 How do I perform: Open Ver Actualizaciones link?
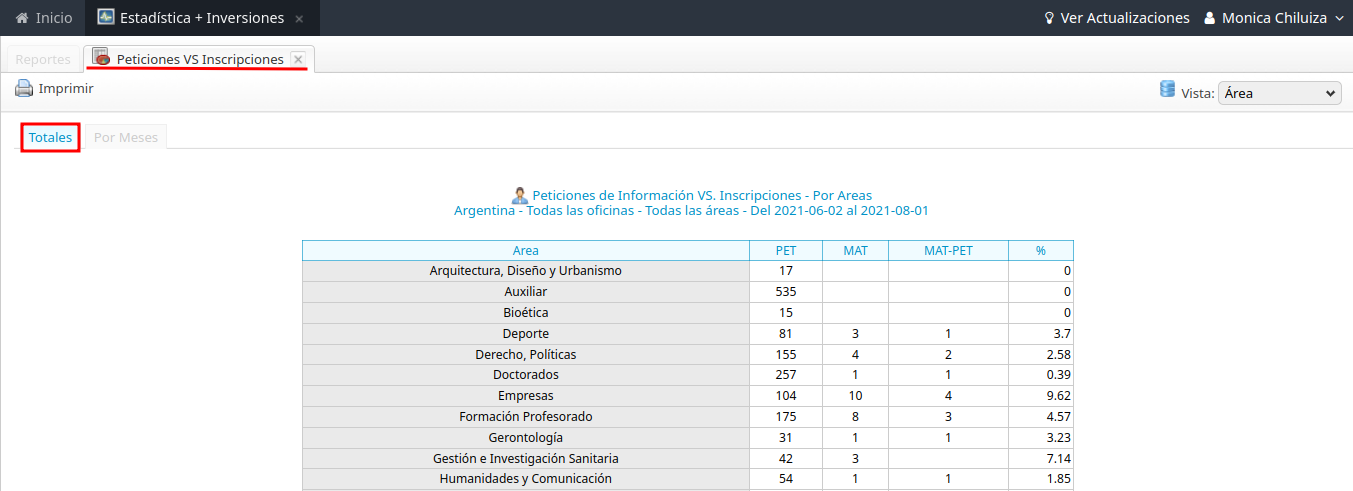coord(1124,18)
